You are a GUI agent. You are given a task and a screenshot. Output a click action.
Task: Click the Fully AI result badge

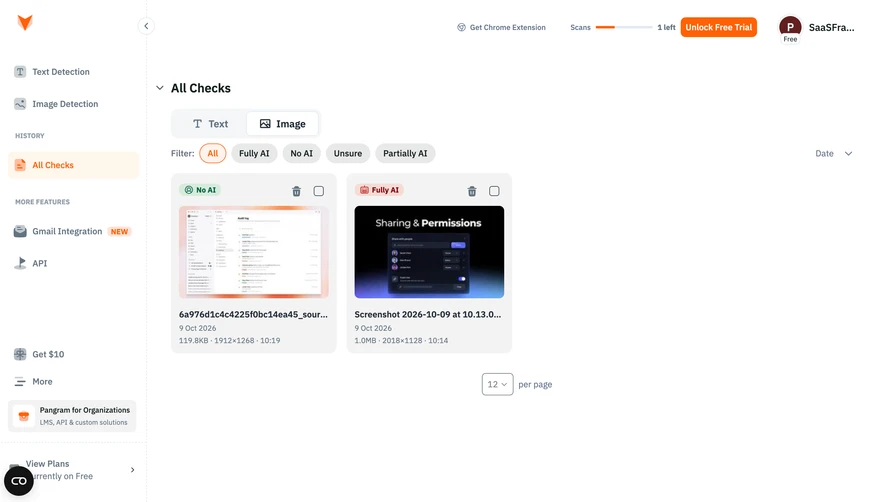(x=379, y=190)
